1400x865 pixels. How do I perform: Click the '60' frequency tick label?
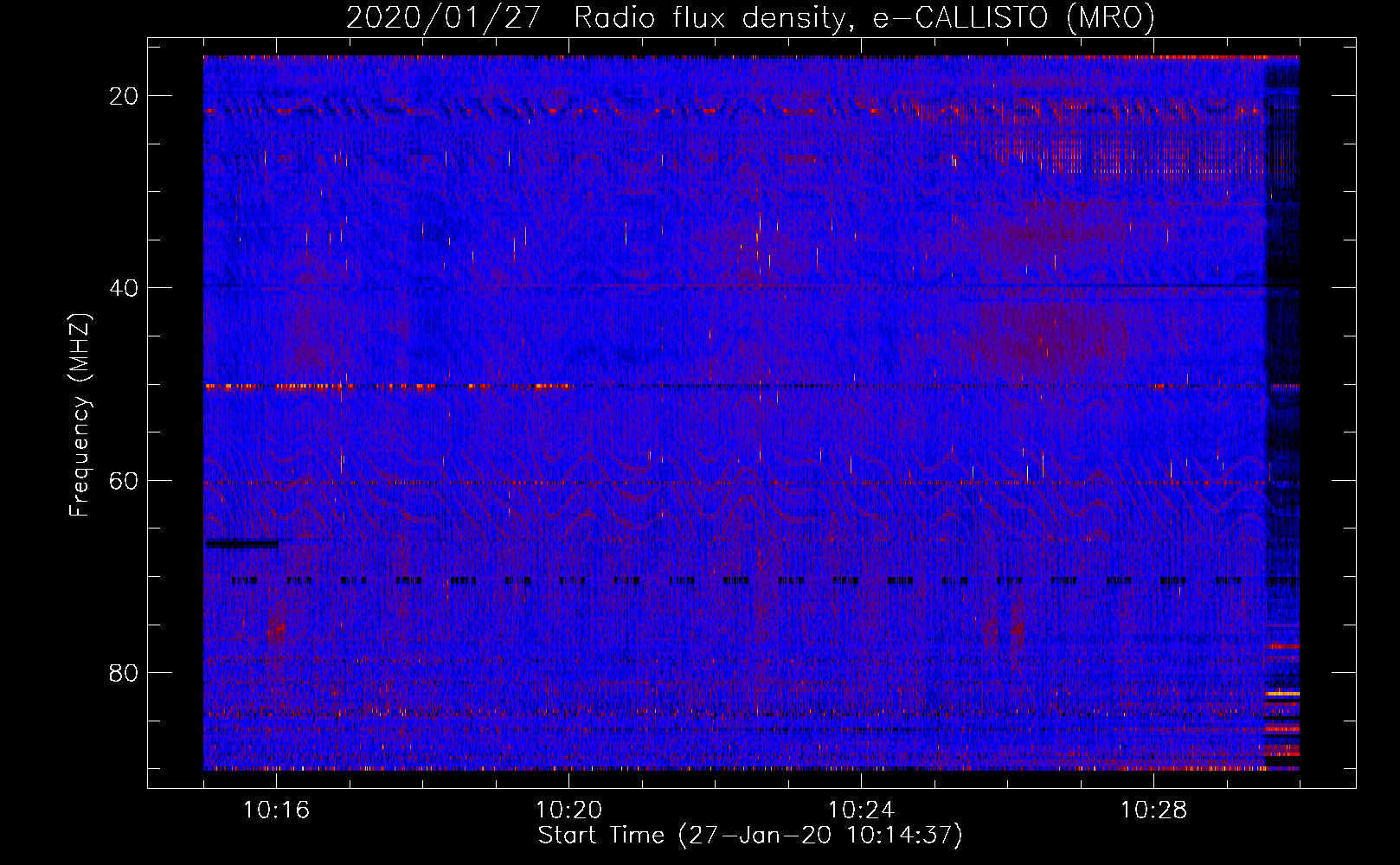click(125, 480)
